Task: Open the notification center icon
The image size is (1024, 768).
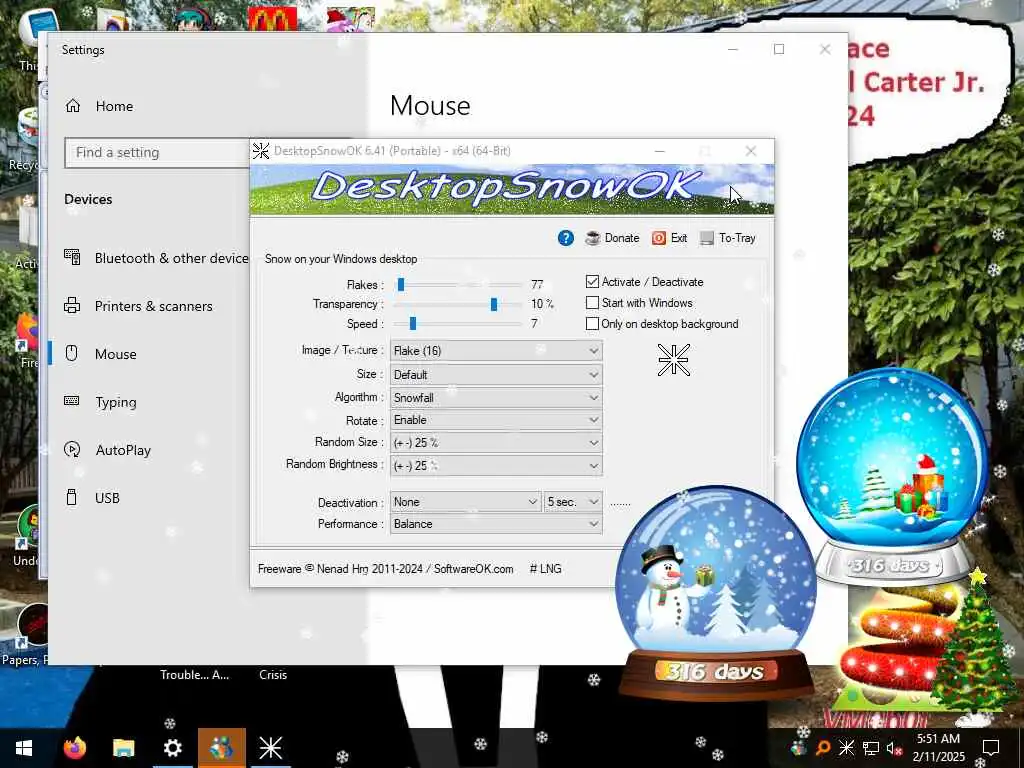Action: pyautogui.click(x=991, y=748)
